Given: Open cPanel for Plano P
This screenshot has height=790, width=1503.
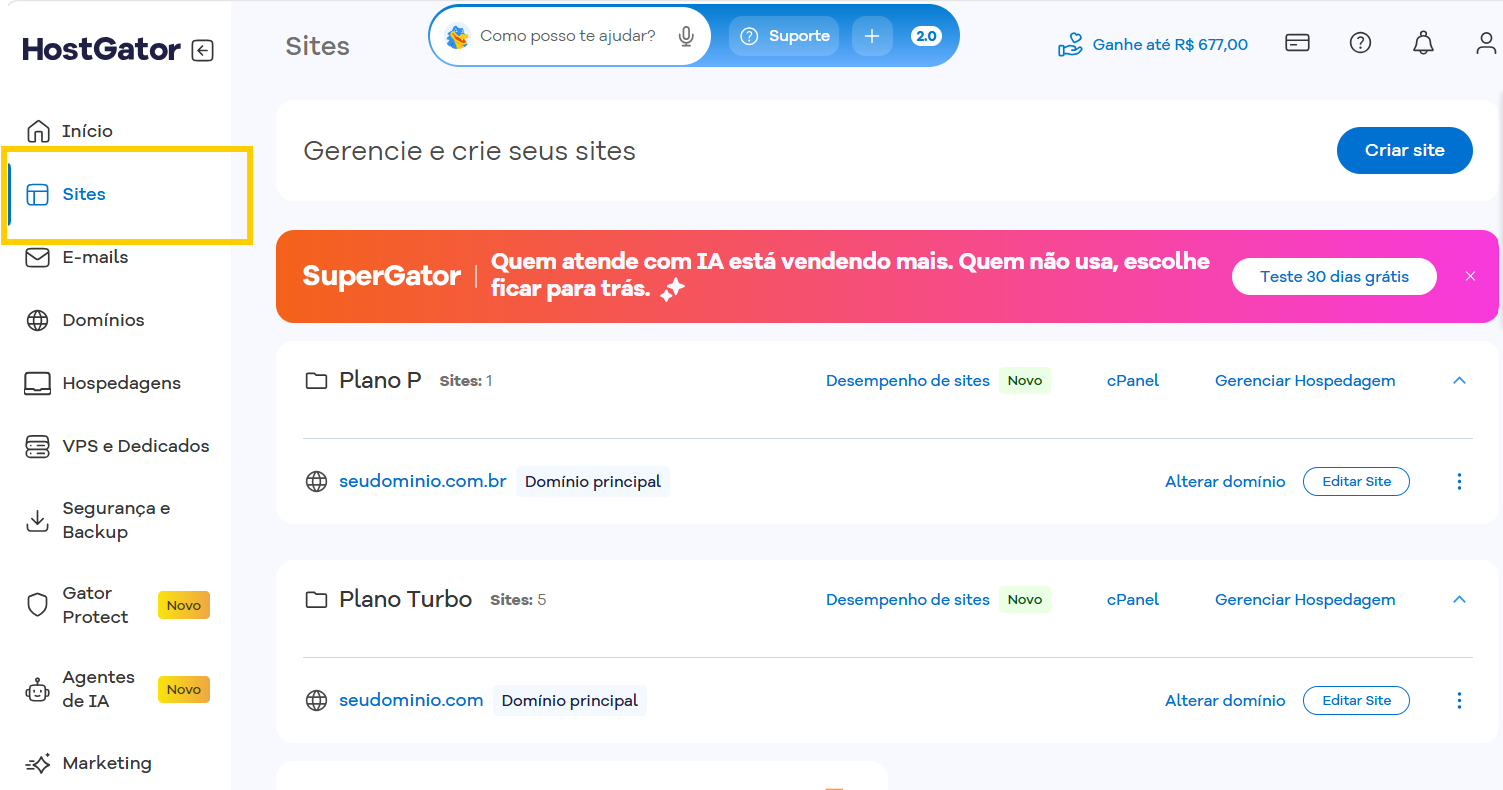Looking at the screenshot, I should [1133, 381].
